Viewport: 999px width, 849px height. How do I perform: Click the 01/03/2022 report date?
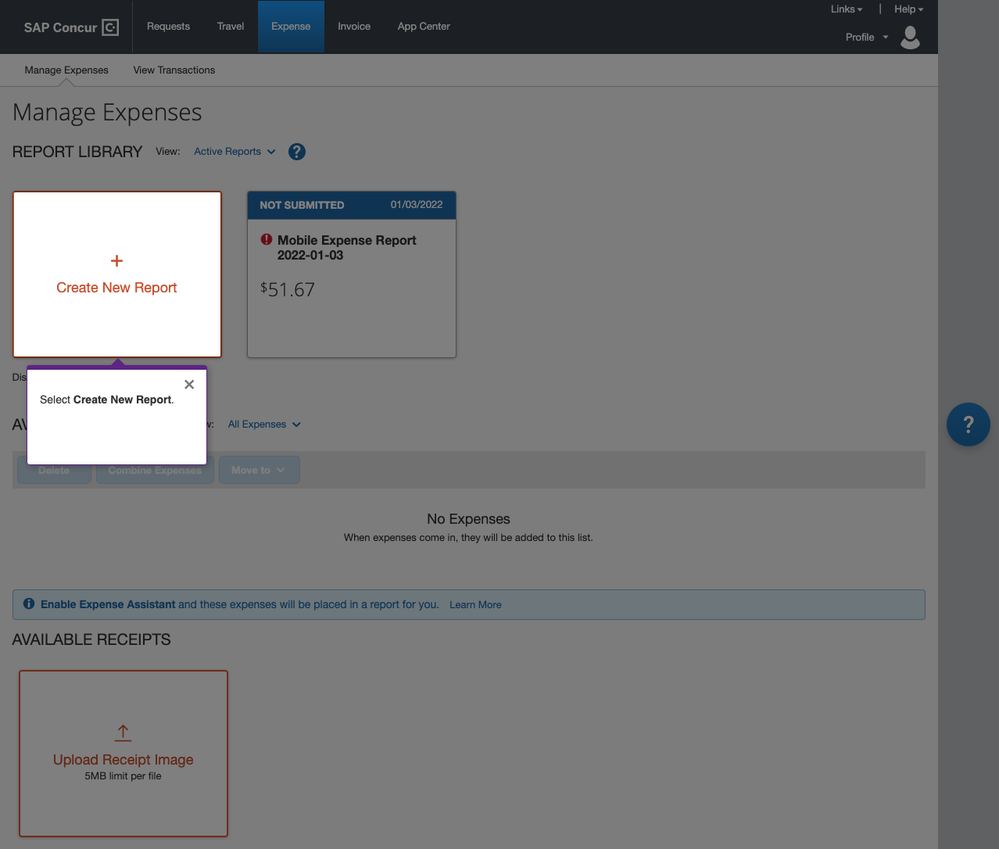click(417, 204)
